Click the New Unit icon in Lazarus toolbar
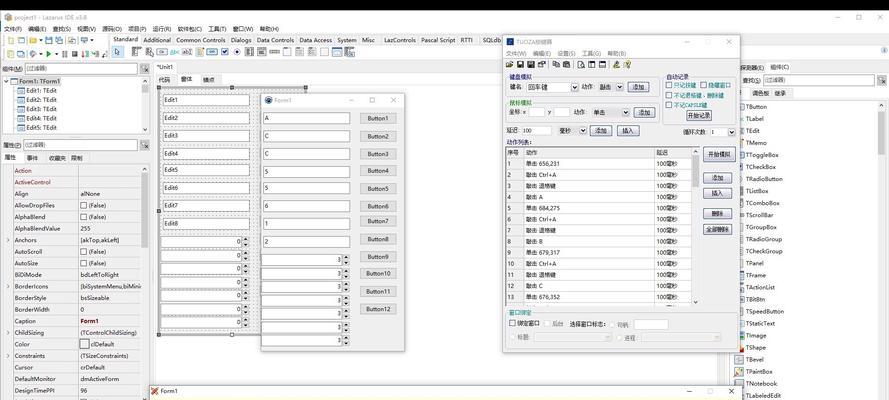Viewport: 889px width, 400px height. coord(10,40)
